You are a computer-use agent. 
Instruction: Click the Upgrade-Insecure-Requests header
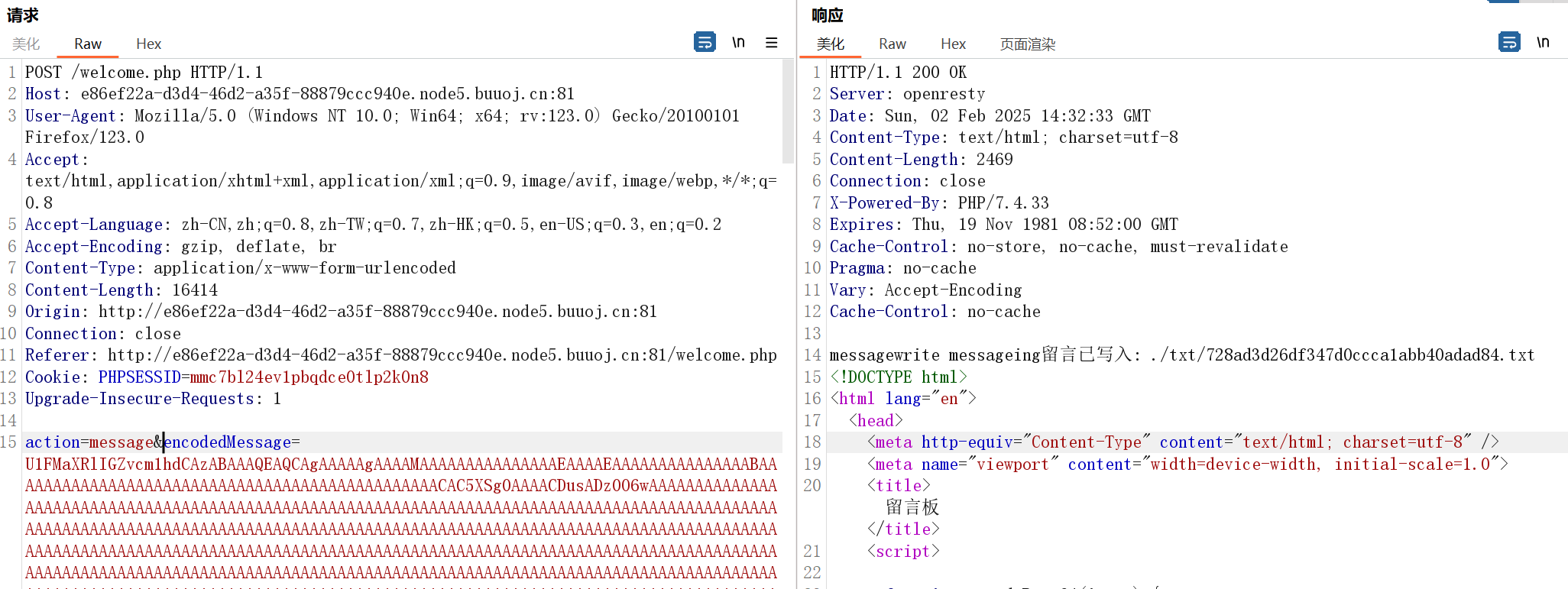click(x=153, y=399)
